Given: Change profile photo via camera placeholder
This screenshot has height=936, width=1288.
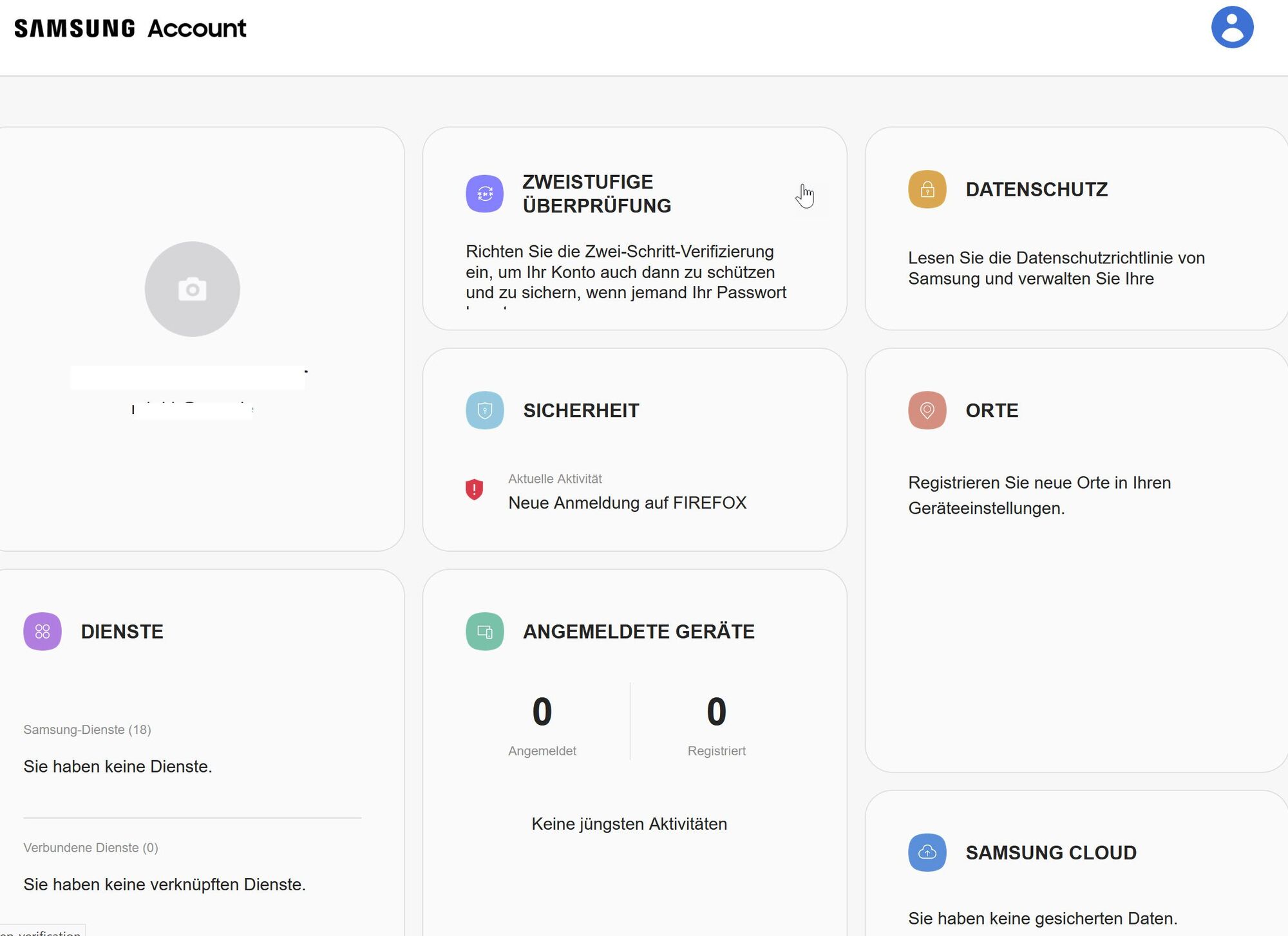Looking at the screenshot, I should tap(192, 289).
